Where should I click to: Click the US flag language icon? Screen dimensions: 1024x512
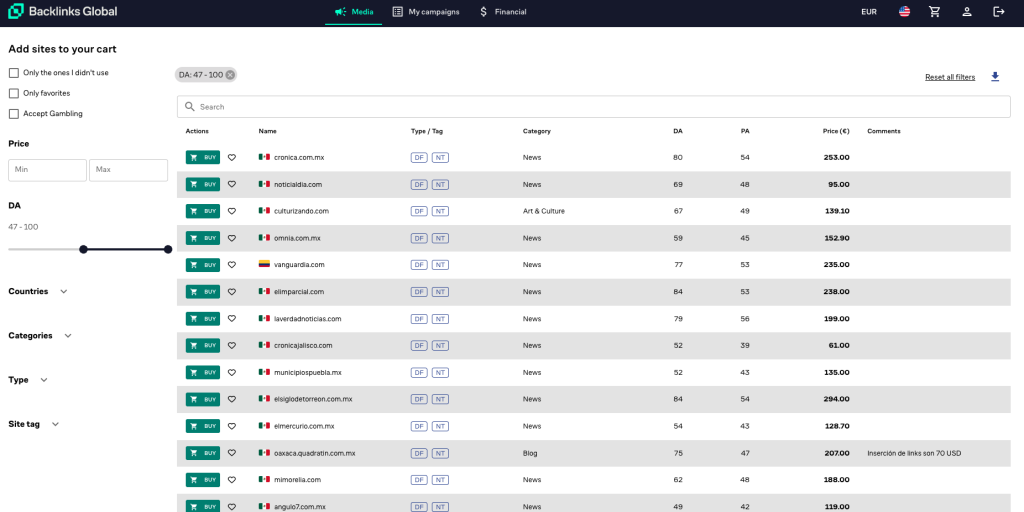tap(904, 12)
